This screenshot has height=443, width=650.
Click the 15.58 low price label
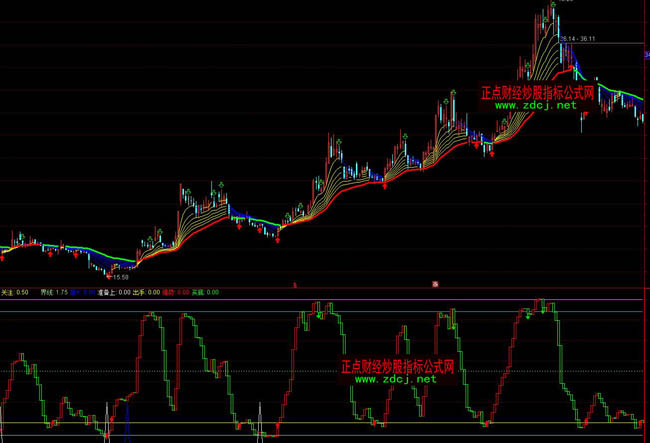pos(120,277)
